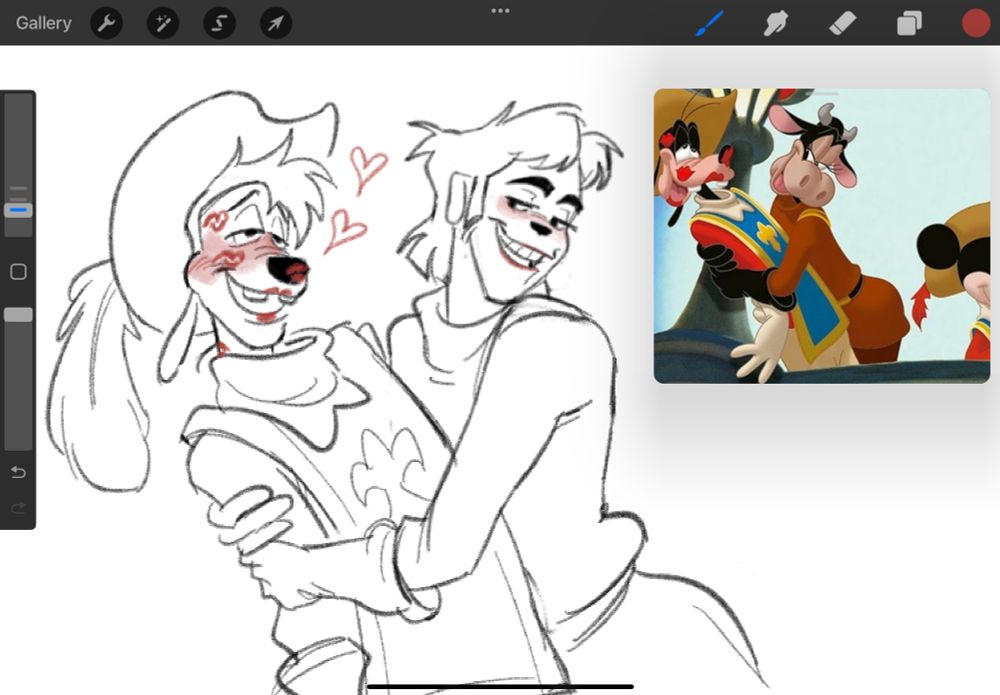Undo the last stroke
Viewport: 1000px width, 695px height.
click(18, 472)
